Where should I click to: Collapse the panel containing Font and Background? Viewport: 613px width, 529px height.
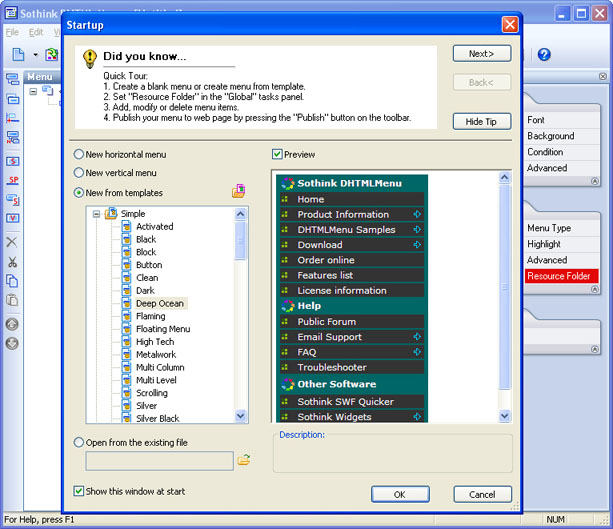[595, 181]
